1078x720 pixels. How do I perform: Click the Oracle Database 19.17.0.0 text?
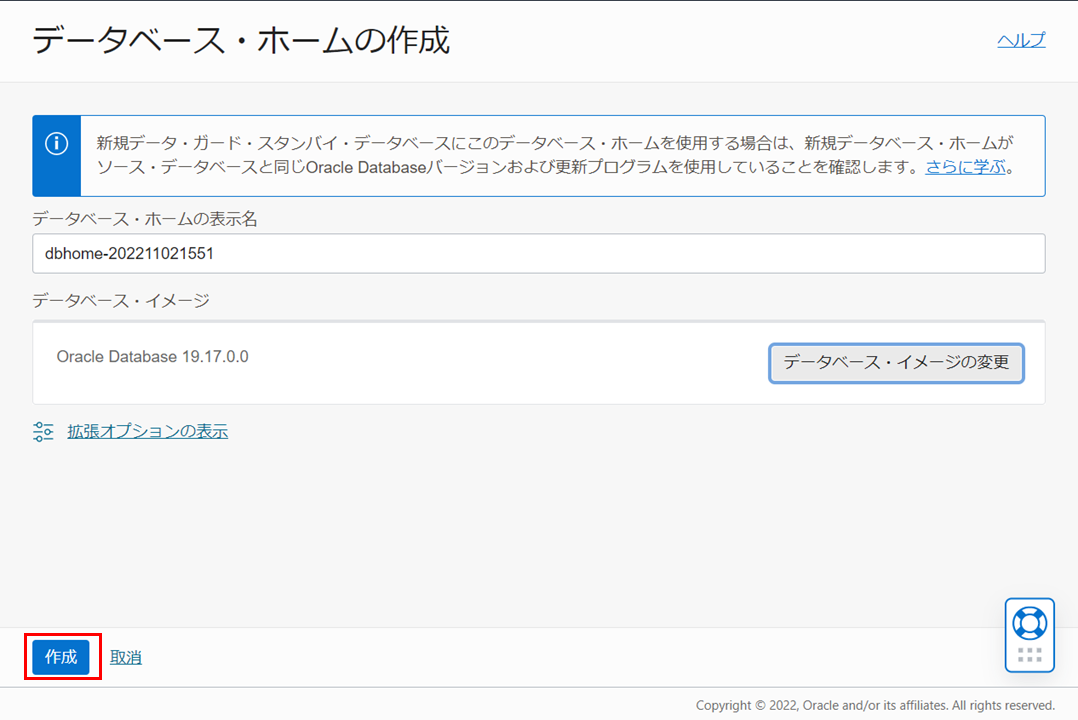(152, 357)
